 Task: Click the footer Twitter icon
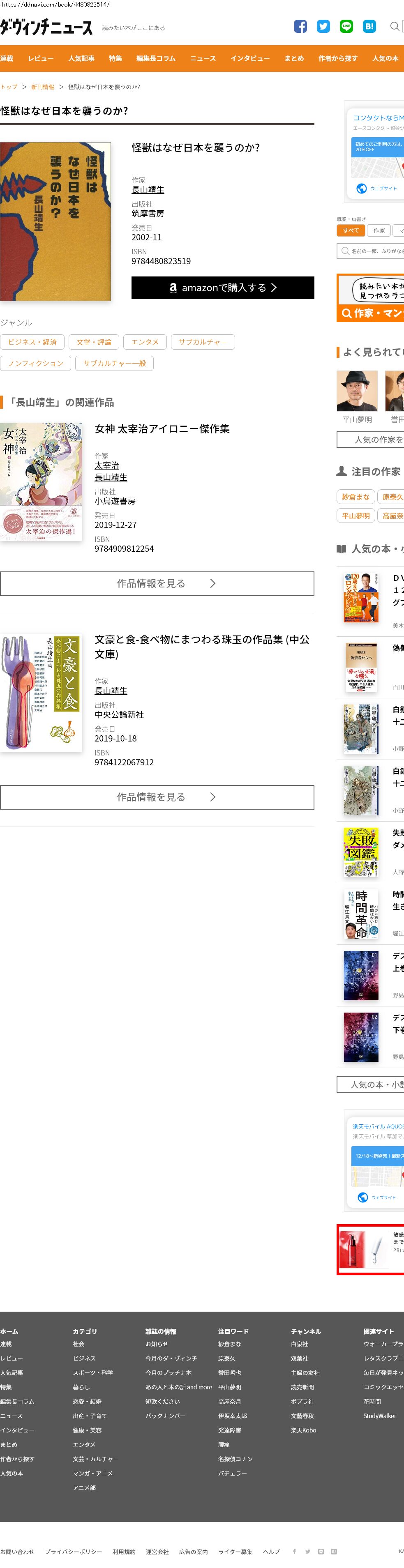[308, 1551]
